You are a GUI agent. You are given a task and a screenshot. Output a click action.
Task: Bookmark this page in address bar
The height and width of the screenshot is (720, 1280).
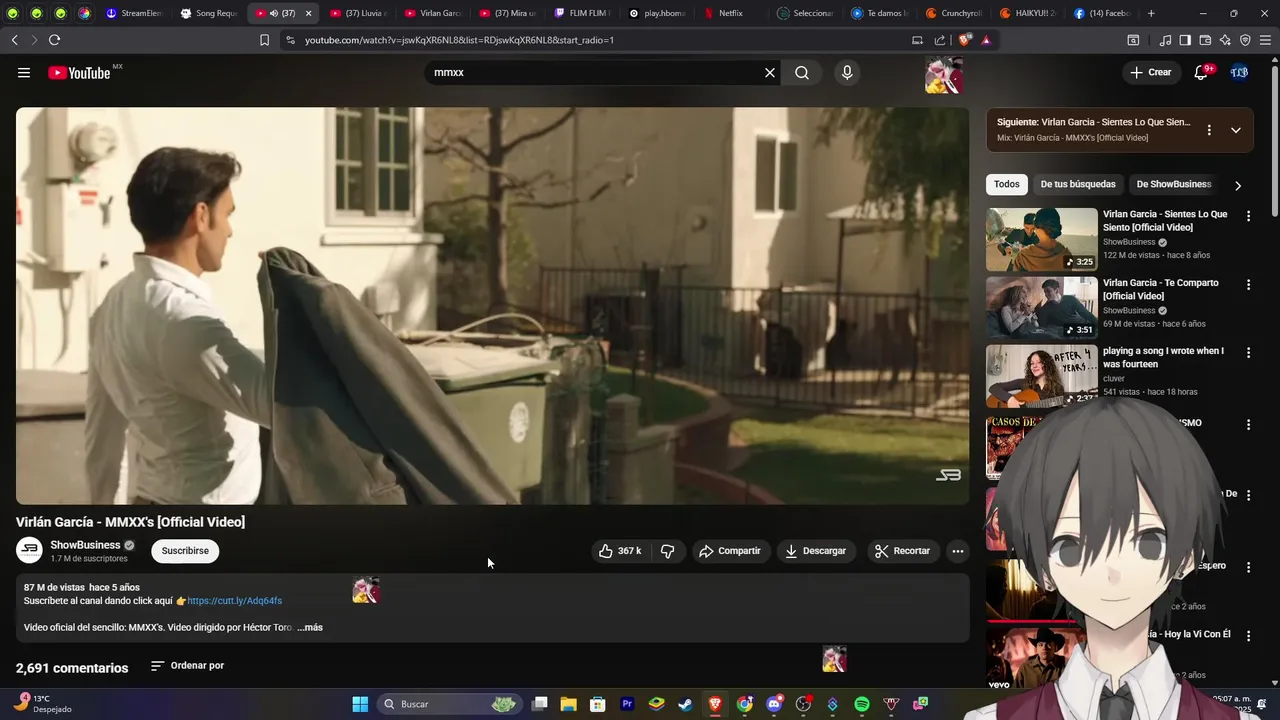[264, 40]
